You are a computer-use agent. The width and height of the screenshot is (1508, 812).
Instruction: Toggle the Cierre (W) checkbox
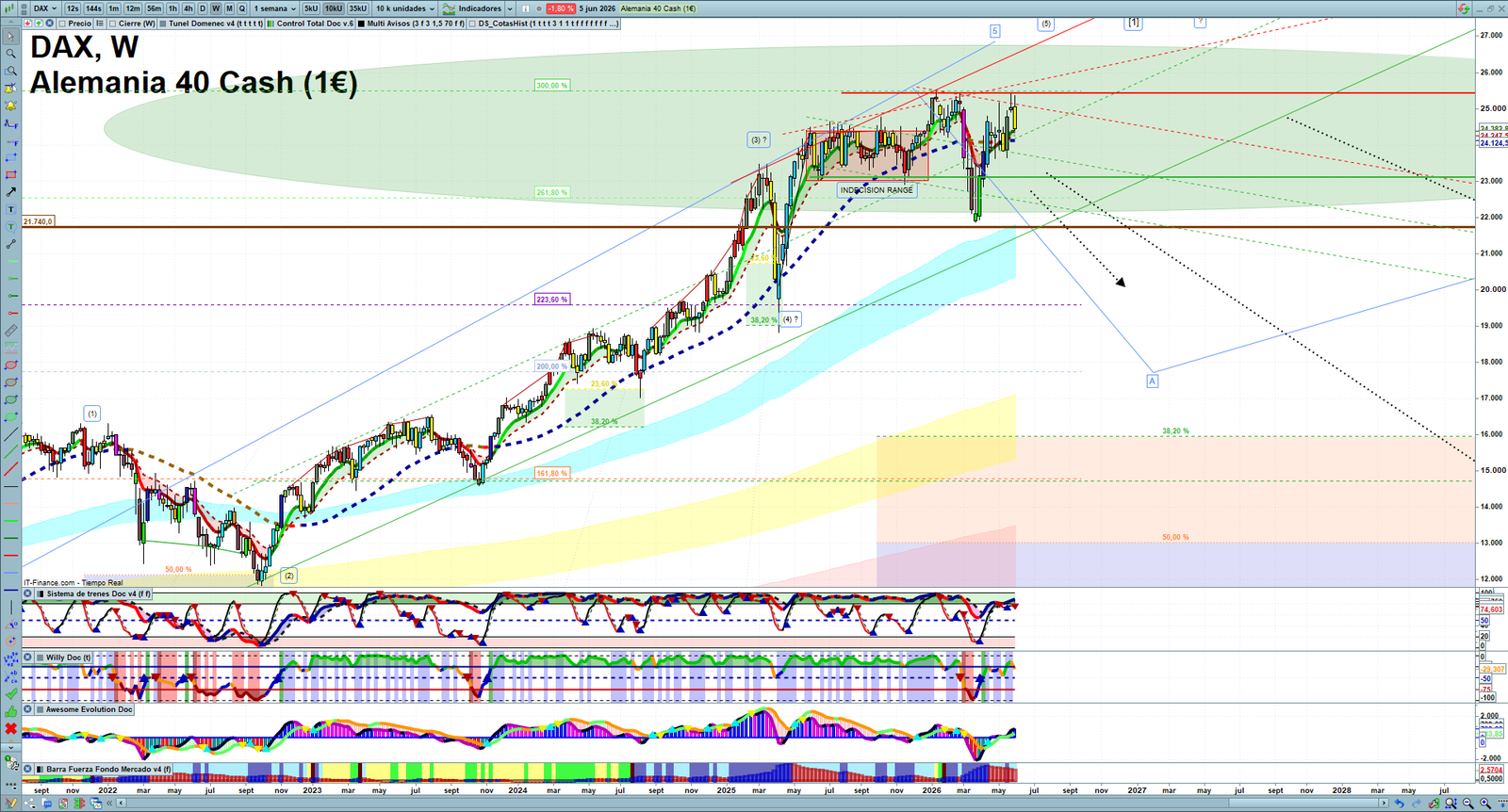pos(112,24)
